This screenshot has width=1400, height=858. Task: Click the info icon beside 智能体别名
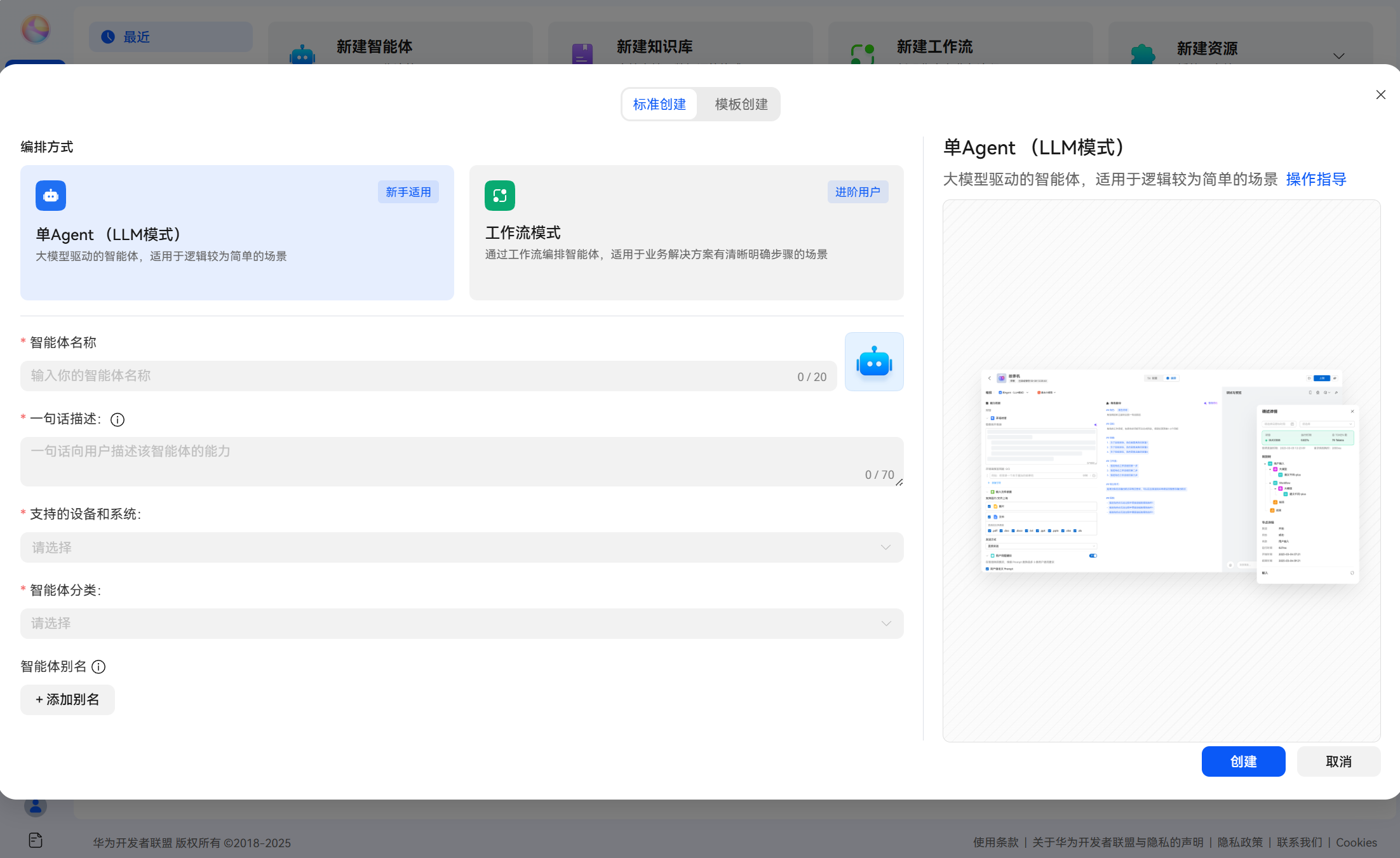click(x=98, y=667)
